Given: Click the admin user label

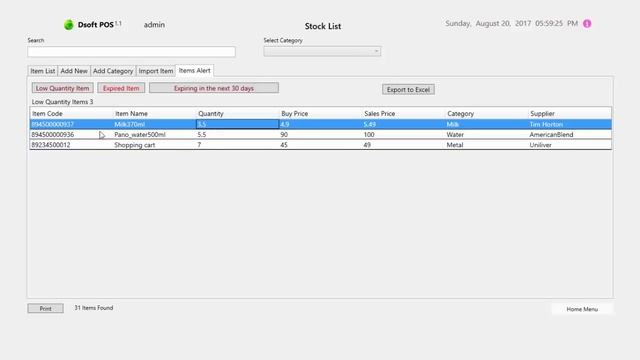Looking at the screenshot, I should pyautogui.click(x=154, y=25).
